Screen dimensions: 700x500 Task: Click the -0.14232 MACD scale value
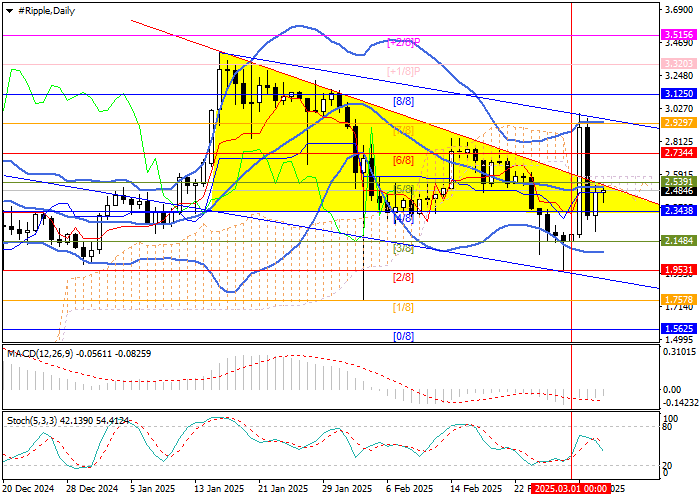pos(681,403)
